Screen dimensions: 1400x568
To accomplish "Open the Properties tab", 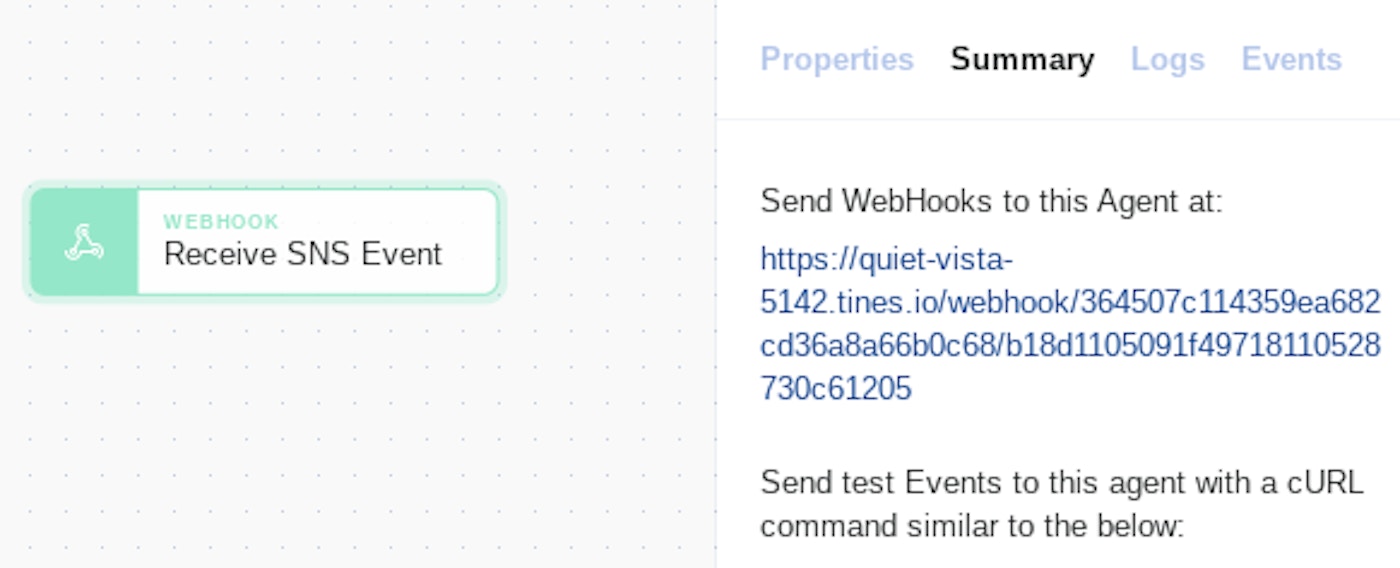I will click(x=836, y=60).
